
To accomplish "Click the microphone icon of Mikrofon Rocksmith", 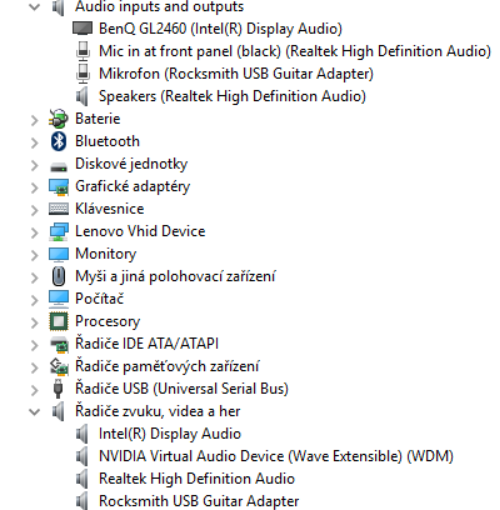I will (83, 74).
